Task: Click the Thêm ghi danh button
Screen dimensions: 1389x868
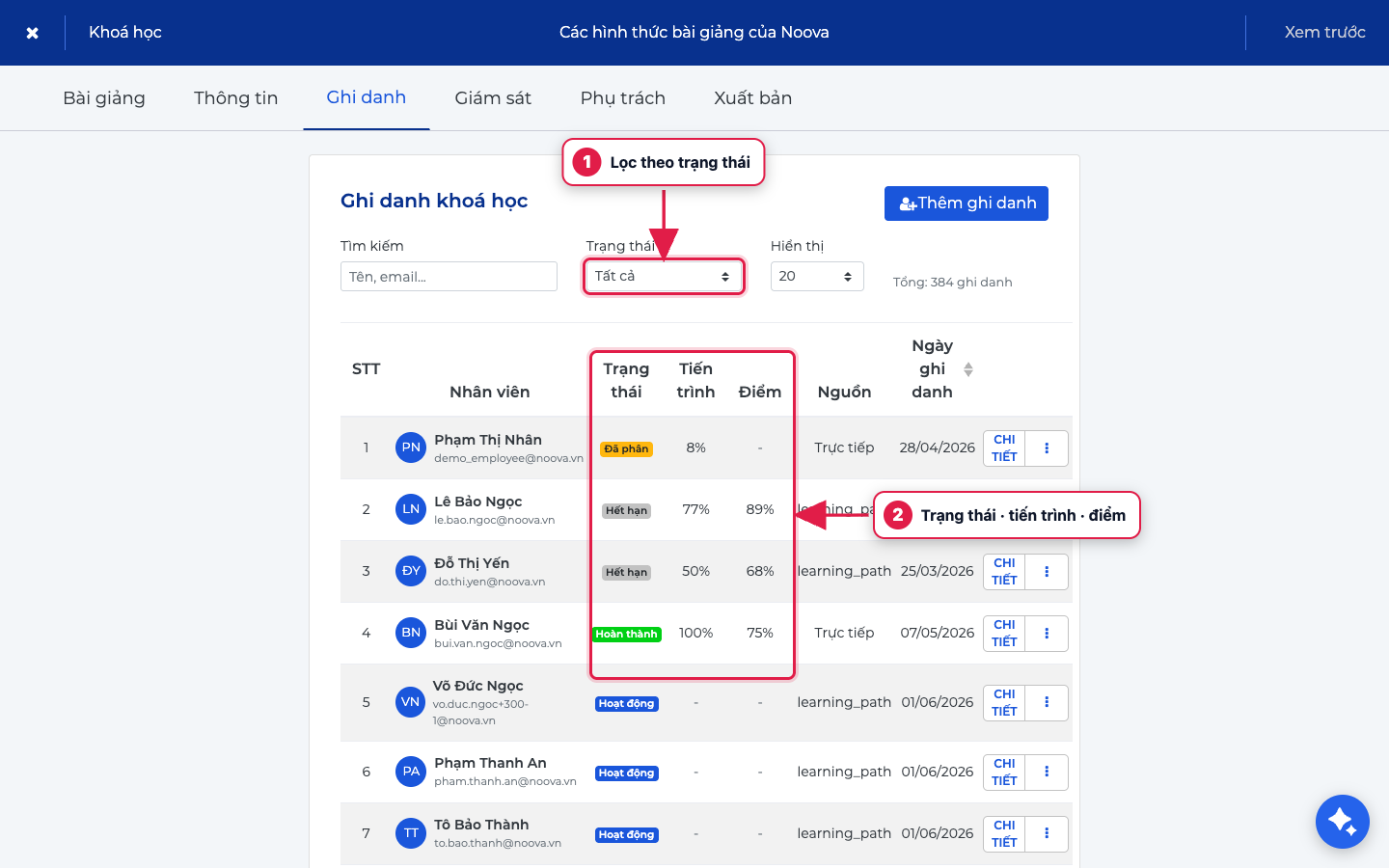Action: coord(967,203)
